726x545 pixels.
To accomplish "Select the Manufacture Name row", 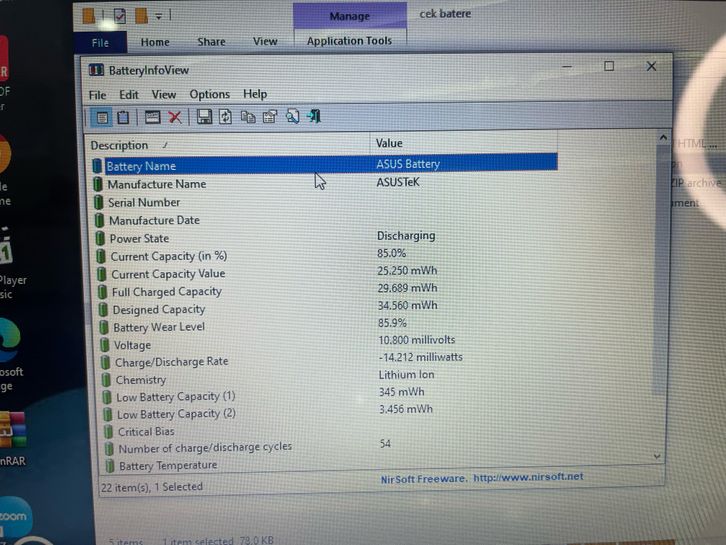I will click(x=325, y=184).
